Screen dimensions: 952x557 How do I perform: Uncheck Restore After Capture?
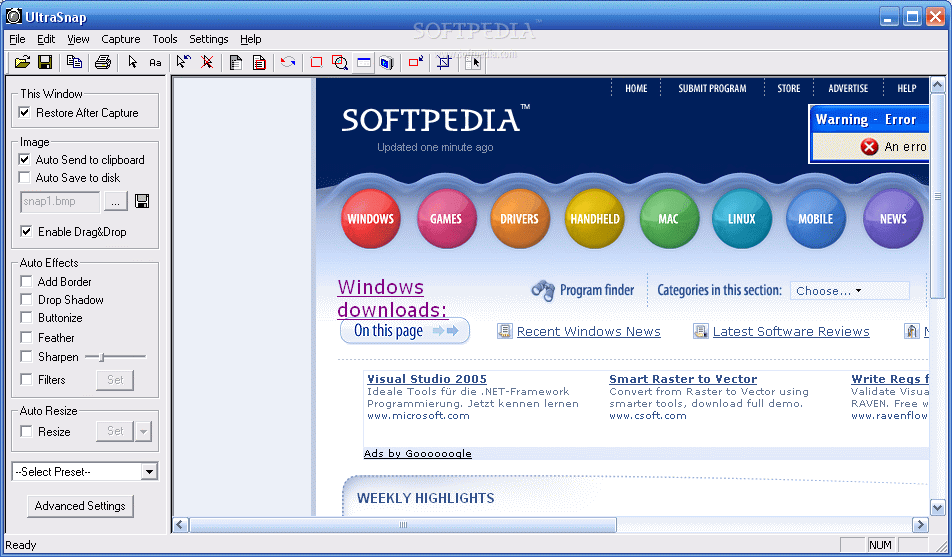coord(24,112)
